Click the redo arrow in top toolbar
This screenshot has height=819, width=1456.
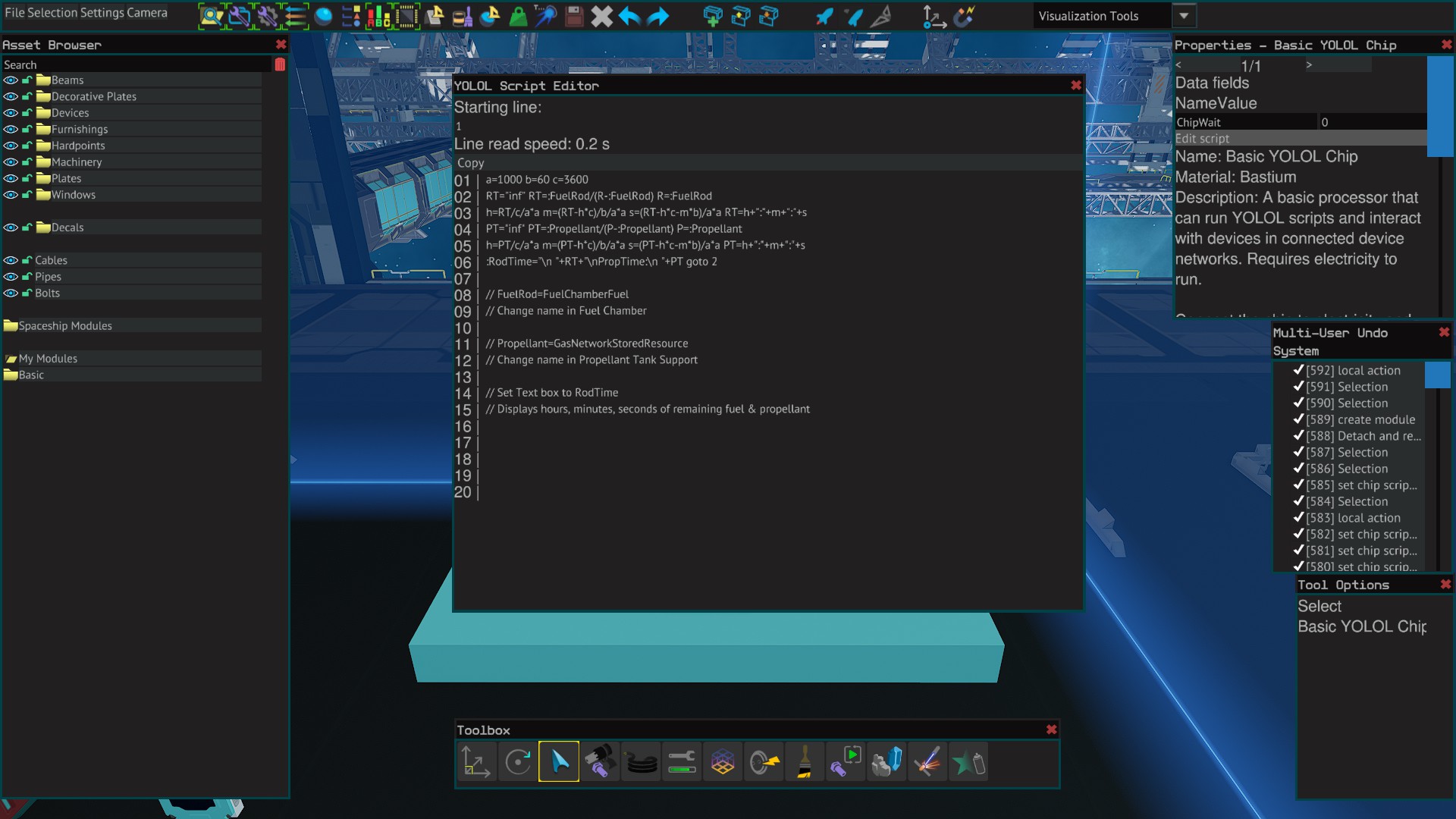click(x=658, y=16)
